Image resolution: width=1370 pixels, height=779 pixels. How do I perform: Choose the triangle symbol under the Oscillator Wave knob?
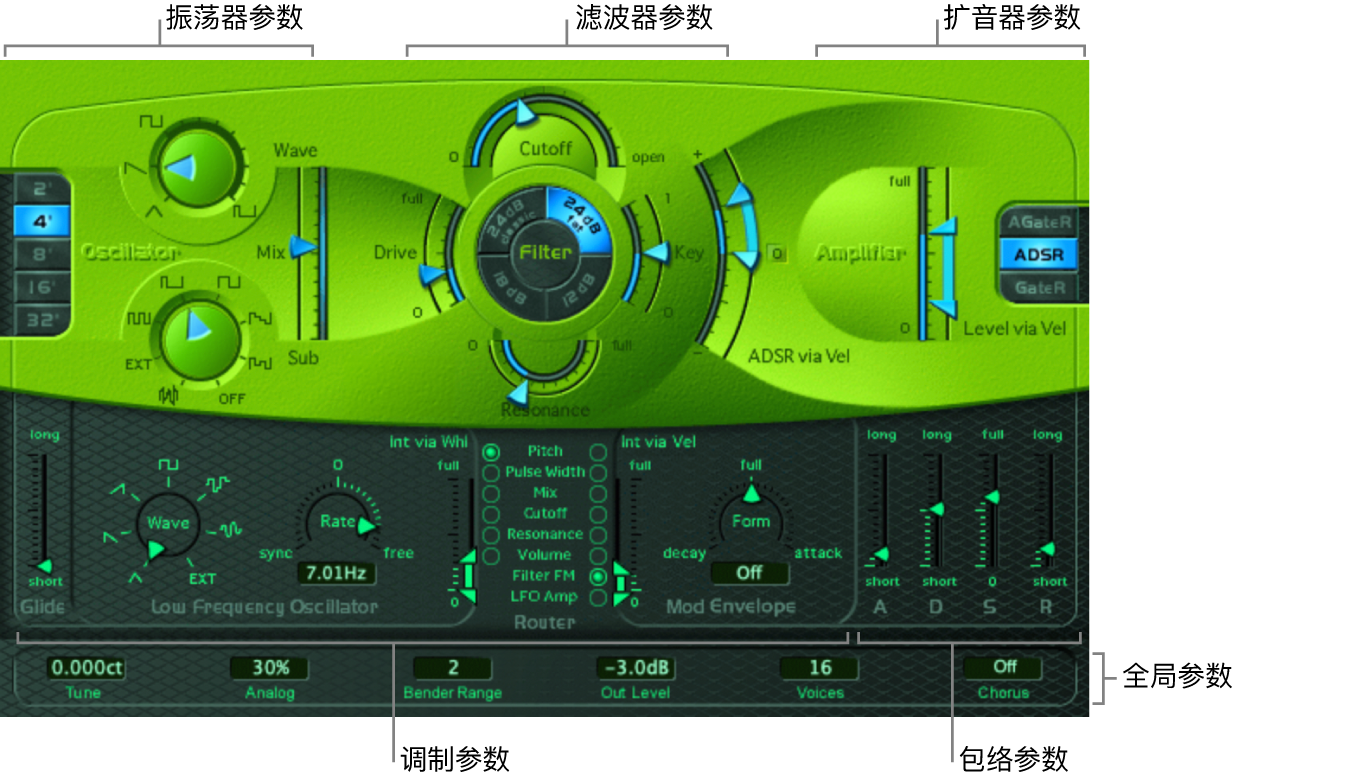point(156,212)
